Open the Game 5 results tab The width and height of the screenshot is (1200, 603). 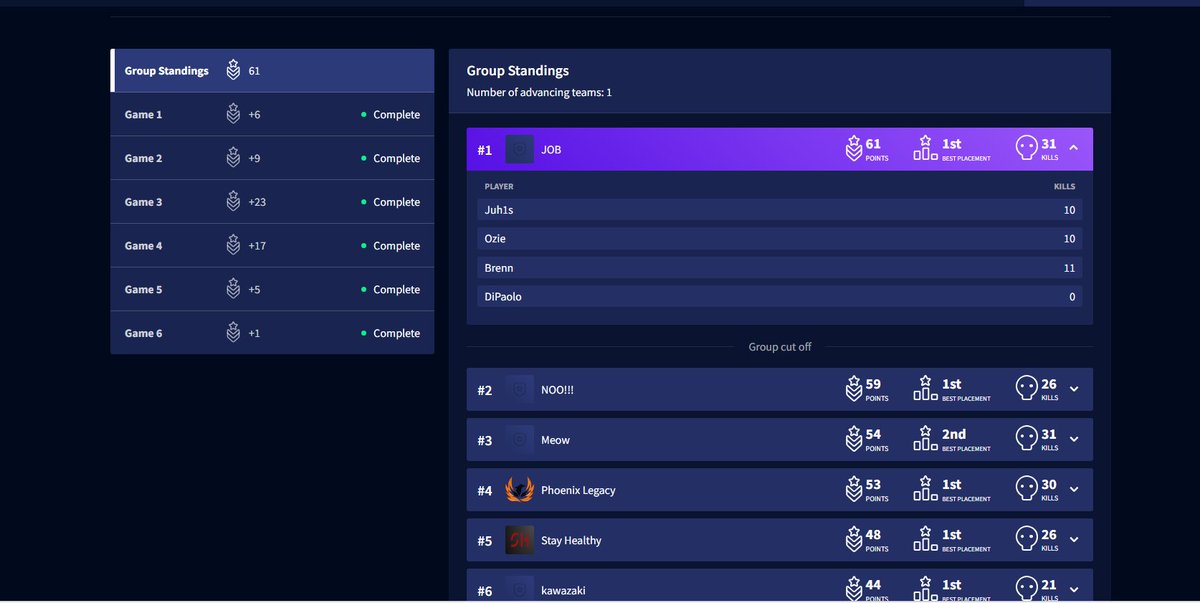click(272, 290)
